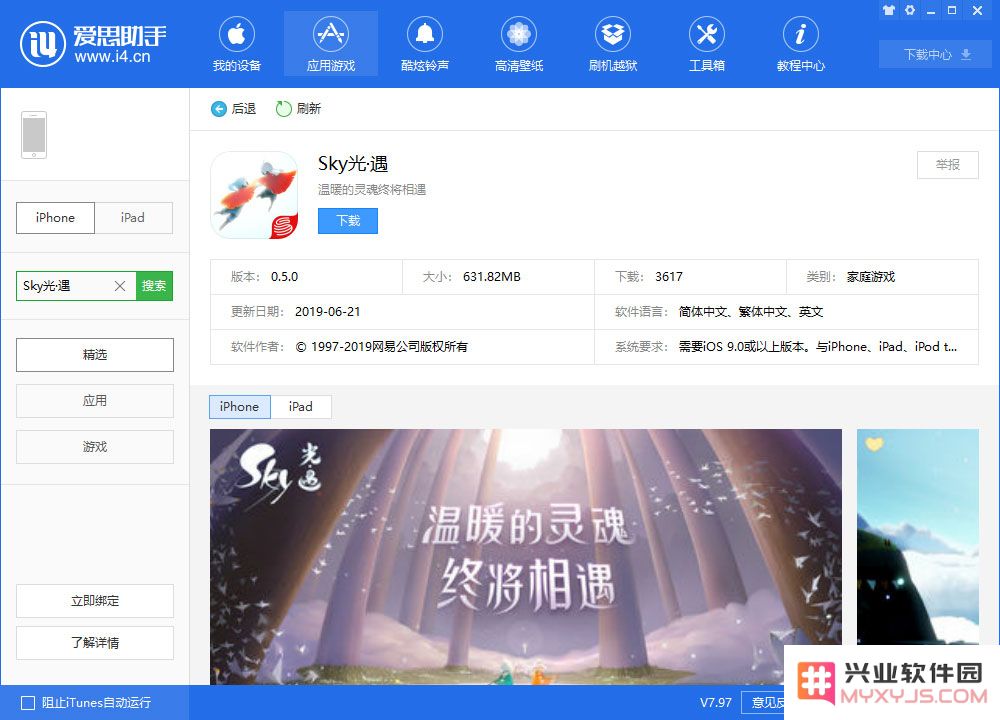
Task: Click update date 2019-06-21
Action: tap(327, 312)
